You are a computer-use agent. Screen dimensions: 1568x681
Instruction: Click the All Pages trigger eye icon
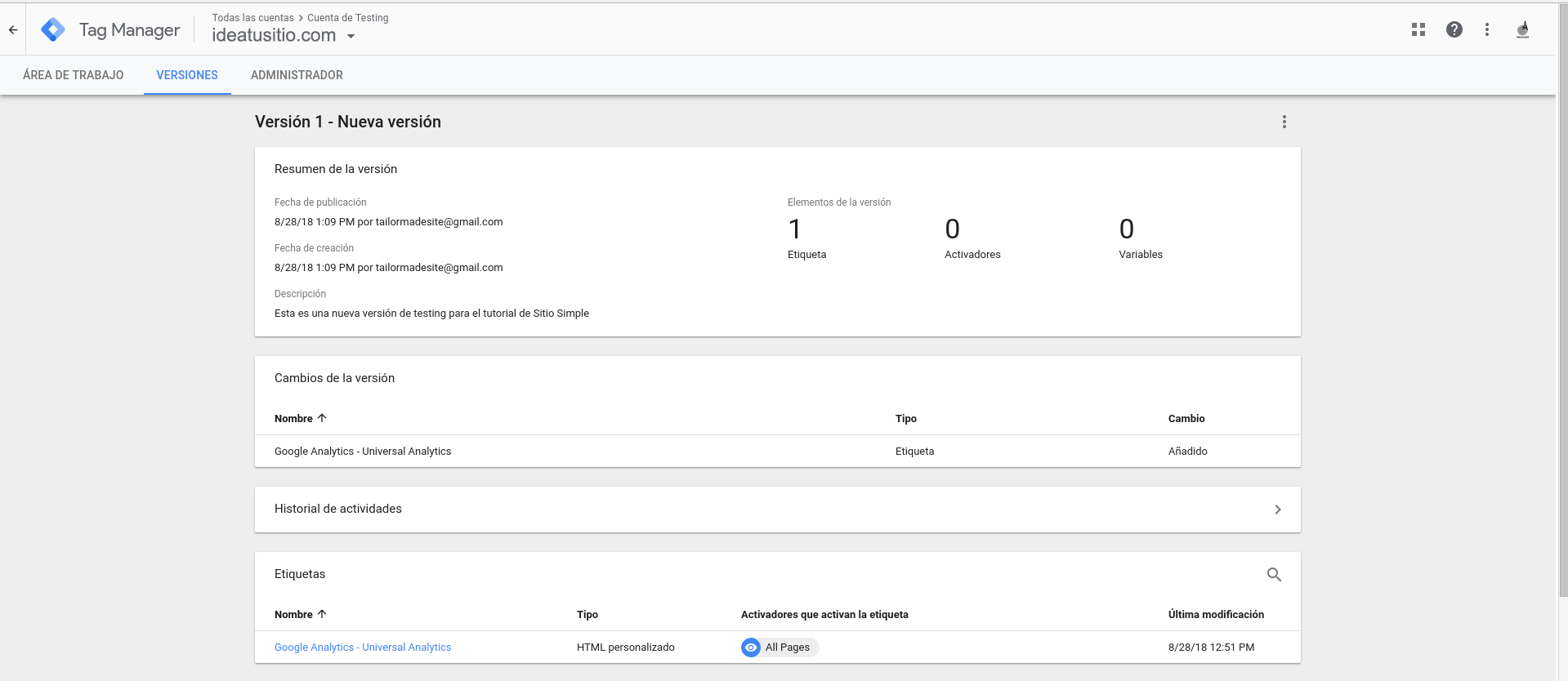751,648
